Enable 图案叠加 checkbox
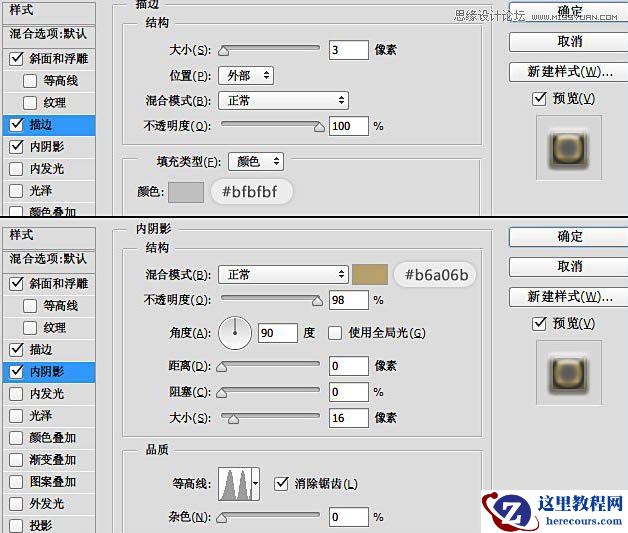The height and width of the screenshot is (533, 628). (x=16, y=482)
